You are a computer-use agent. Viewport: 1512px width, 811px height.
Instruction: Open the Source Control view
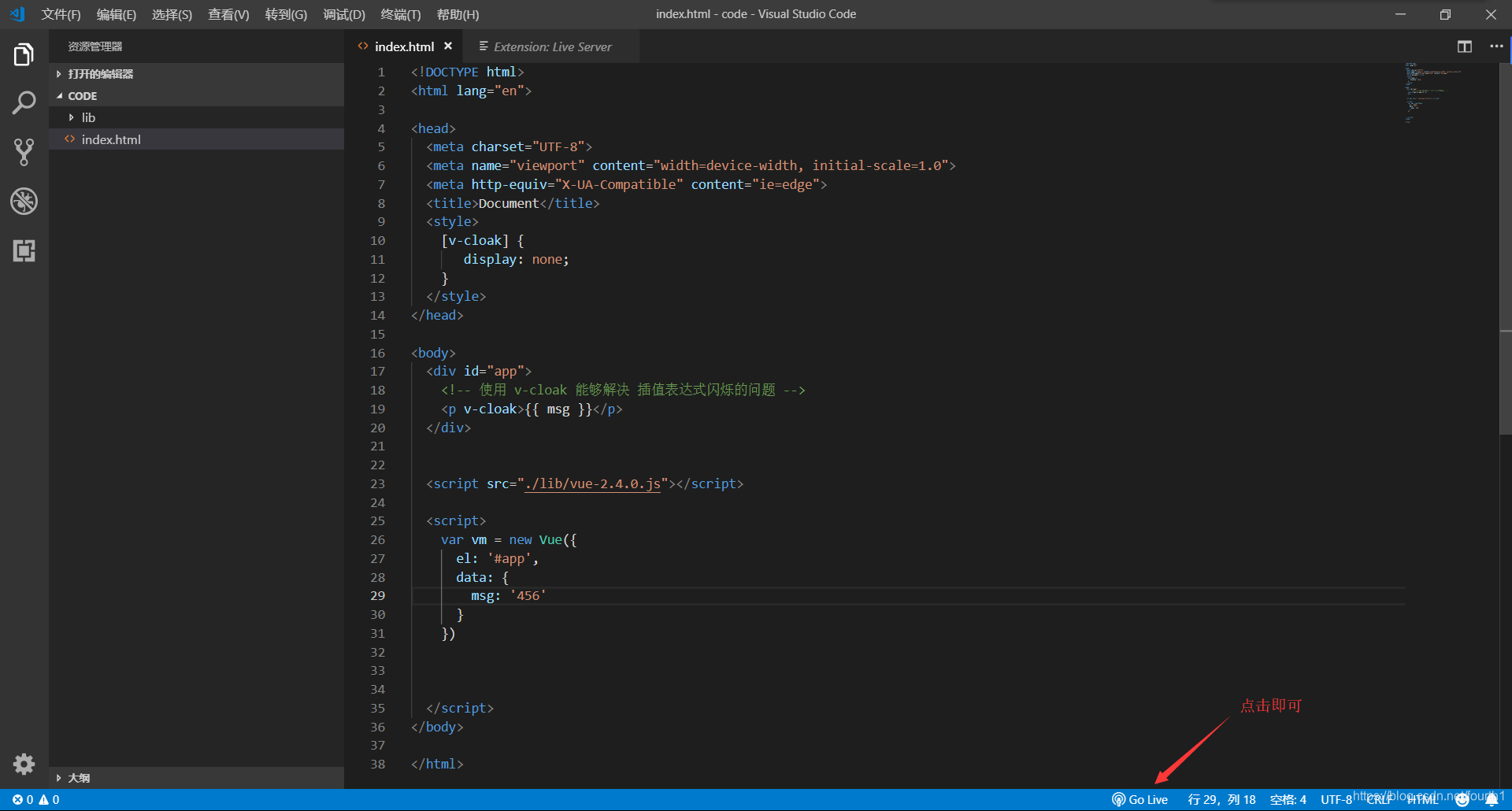click(24, 152)
